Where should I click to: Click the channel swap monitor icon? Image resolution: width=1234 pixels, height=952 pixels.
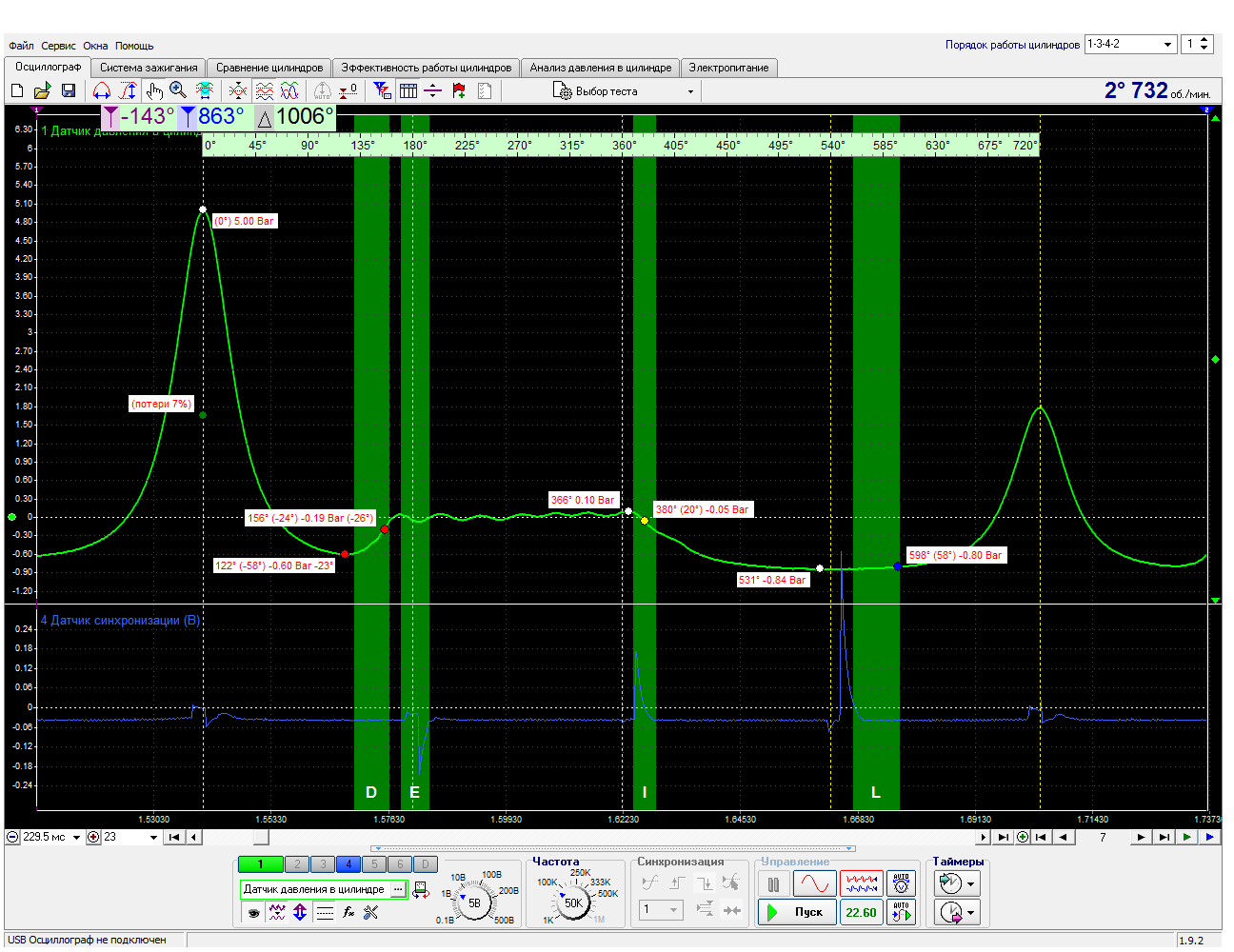pos(421,890)
